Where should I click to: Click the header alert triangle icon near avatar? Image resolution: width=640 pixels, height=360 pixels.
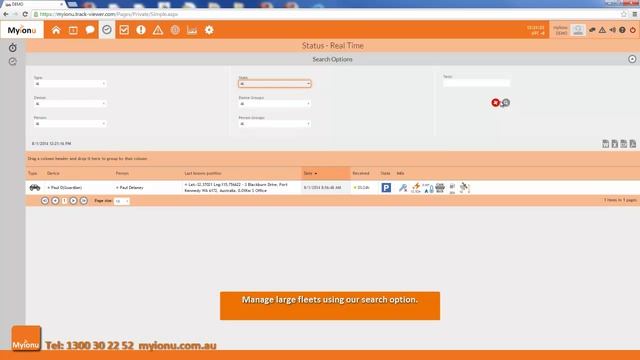pyautogui.click(x=602, y=30)
